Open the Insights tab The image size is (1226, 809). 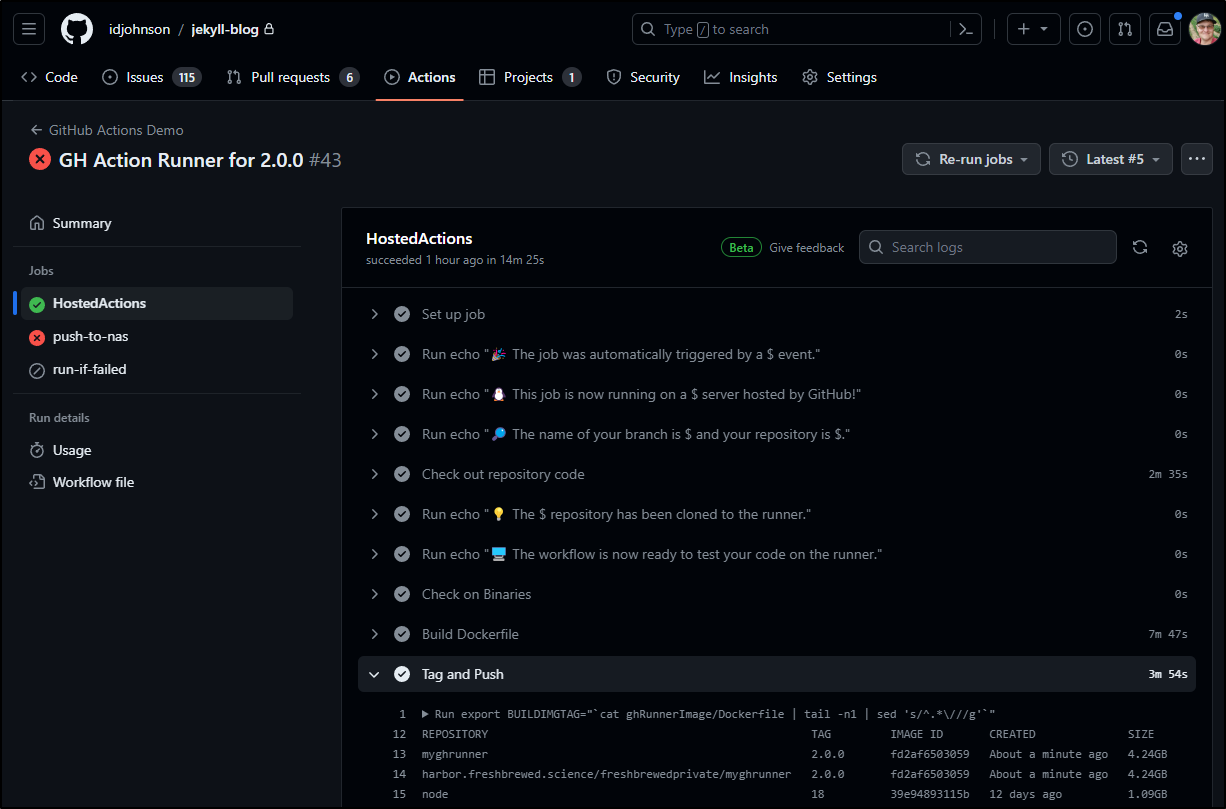(x=740, y=77)
